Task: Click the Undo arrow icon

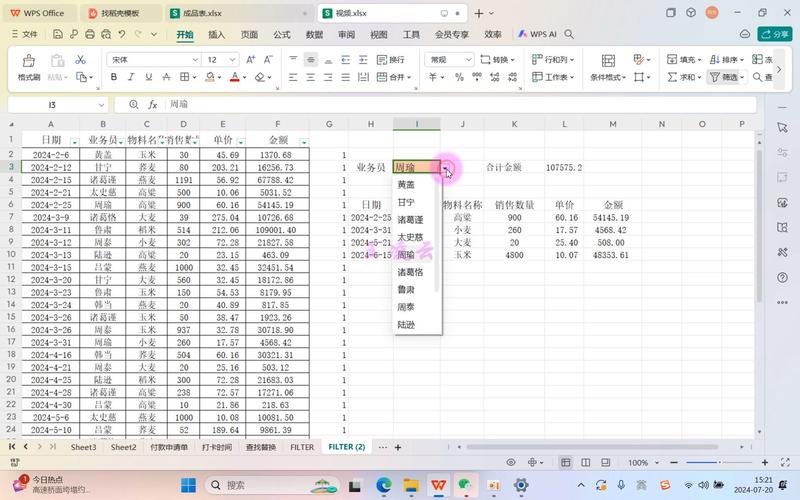Action: [x=121, y=34]
